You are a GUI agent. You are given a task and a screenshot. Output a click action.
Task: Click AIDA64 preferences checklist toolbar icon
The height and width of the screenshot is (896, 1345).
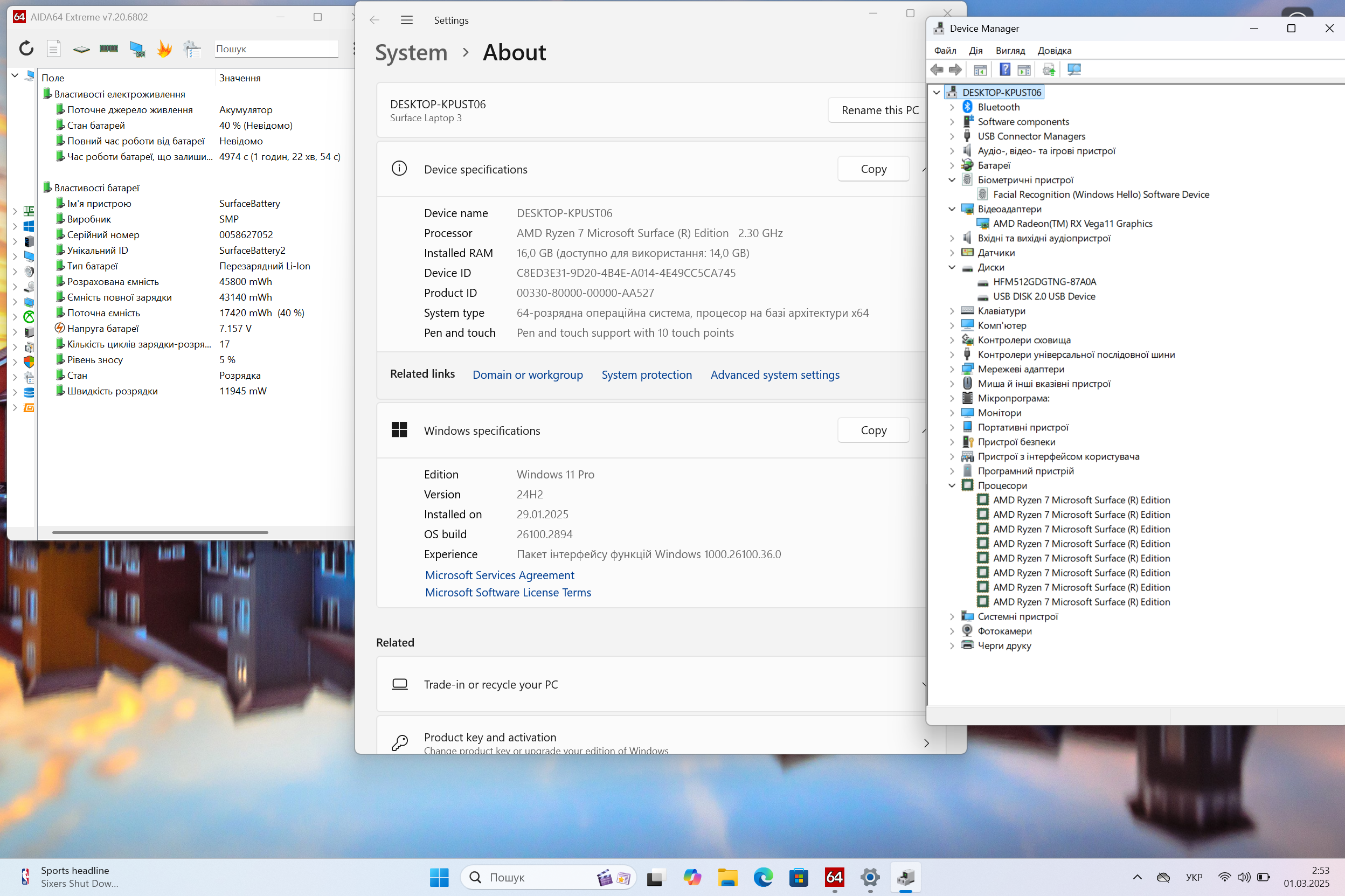coord(192,49)
